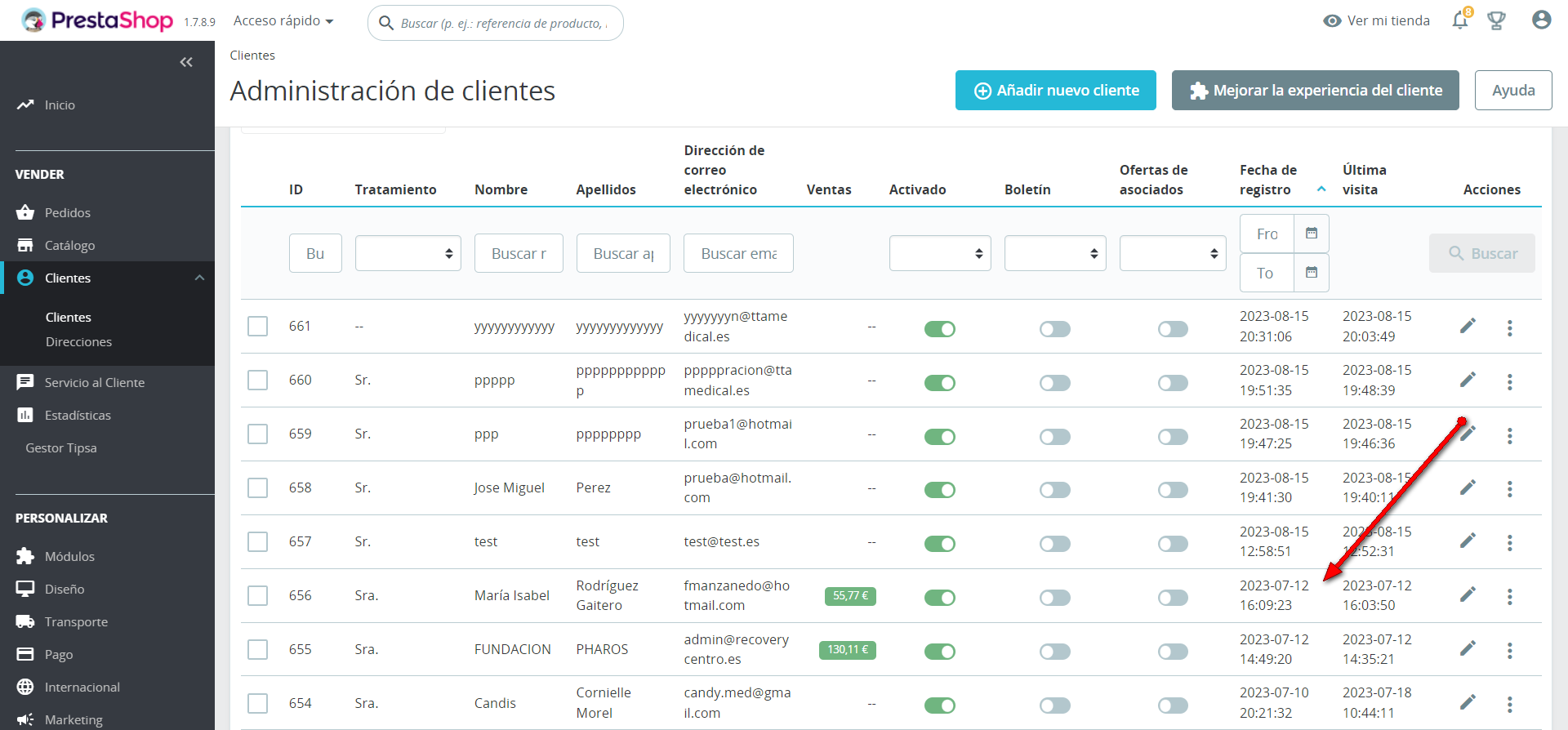Viewport: 1568px width, 730px height.
Task: Click the search magnifier in top bar
Action: 386,23
